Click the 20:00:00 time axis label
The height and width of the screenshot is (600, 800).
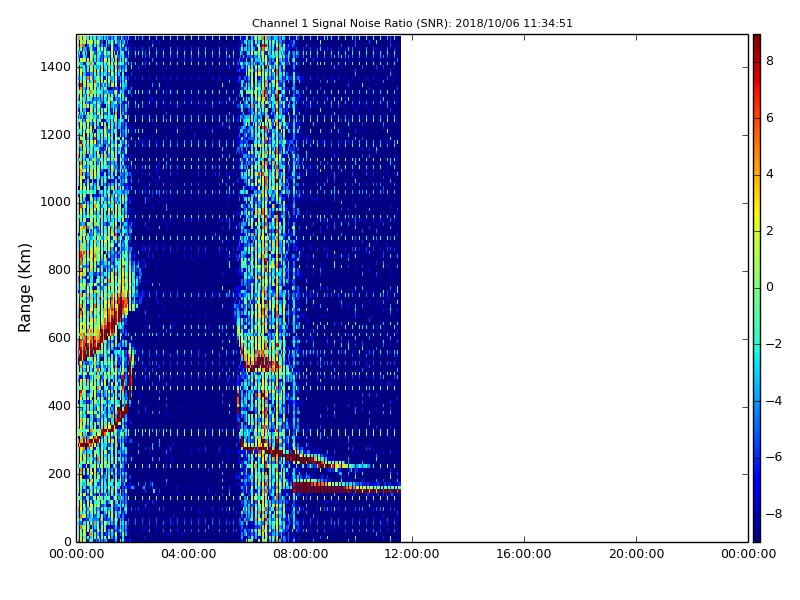pyautogui.click(x=636, y=554)
